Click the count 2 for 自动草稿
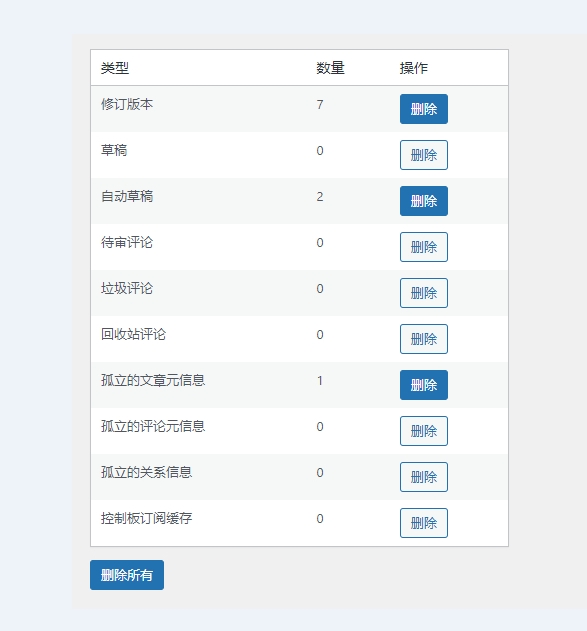587x631 pixels. click(x=320, y=197)
